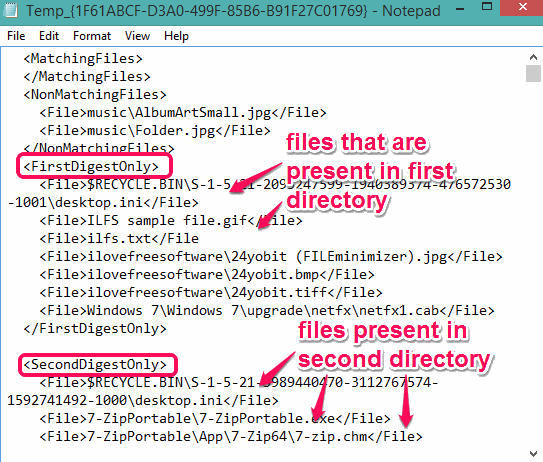
Task: Click the music\Folder.jpg file line
Action: click(x=155, y=131)
